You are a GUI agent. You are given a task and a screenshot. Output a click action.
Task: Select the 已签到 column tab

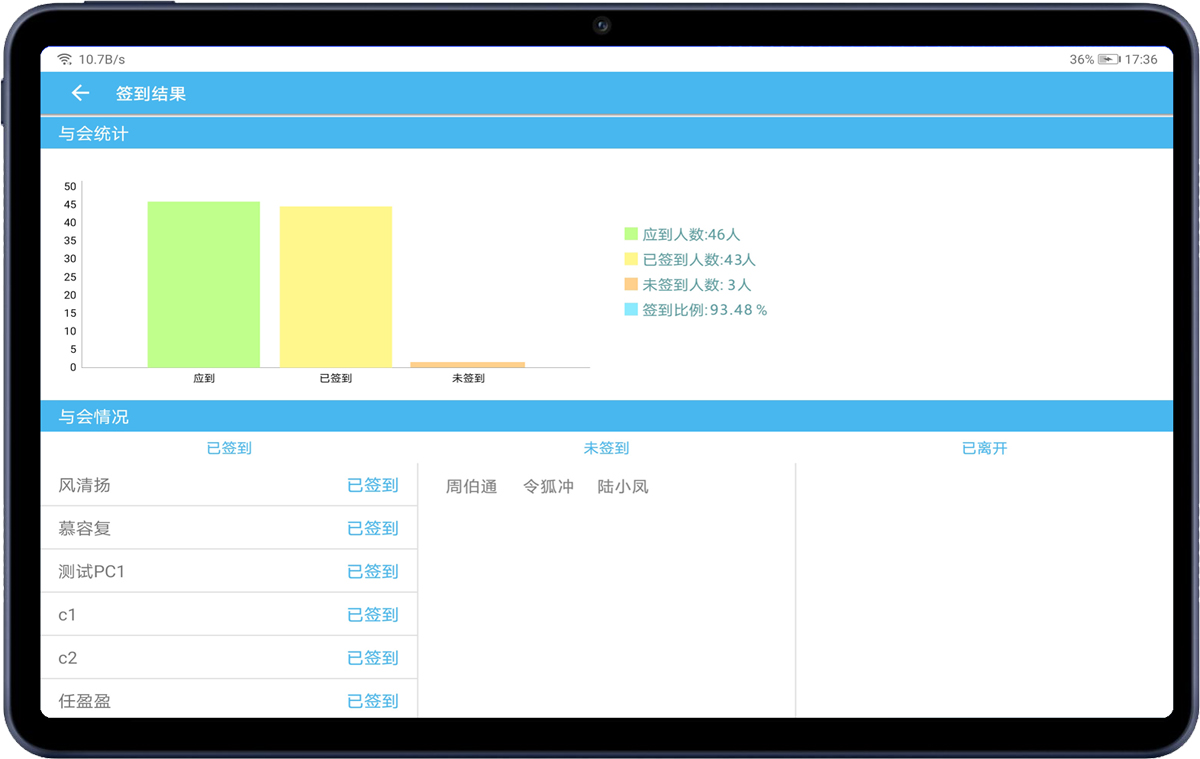click(229, 448)
